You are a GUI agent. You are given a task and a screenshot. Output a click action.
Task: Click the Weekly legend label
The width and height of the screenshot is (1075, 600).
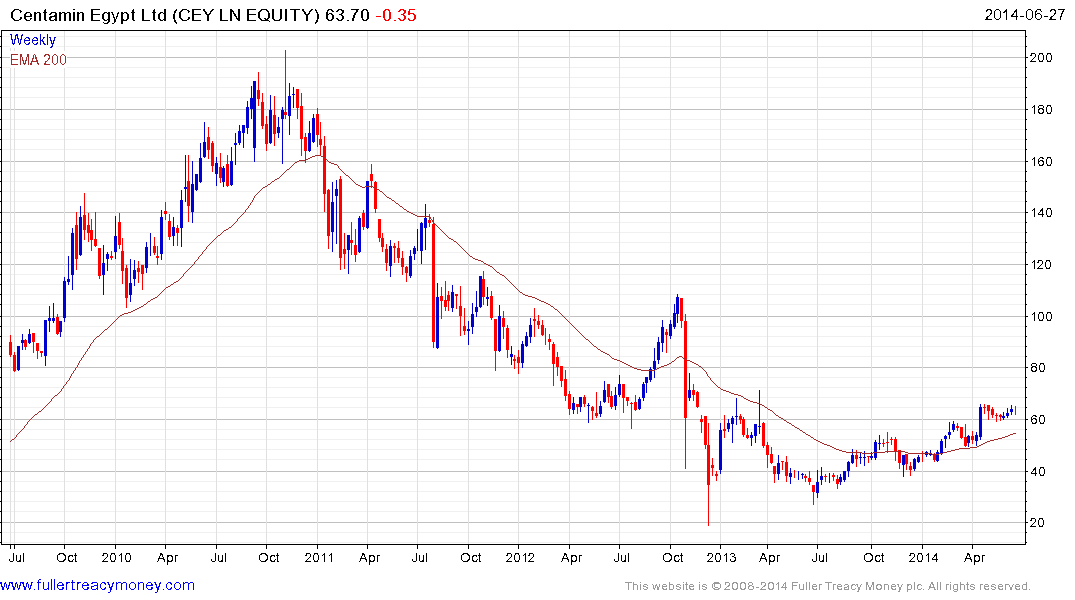pyautogui.click(x=33, y=40)
